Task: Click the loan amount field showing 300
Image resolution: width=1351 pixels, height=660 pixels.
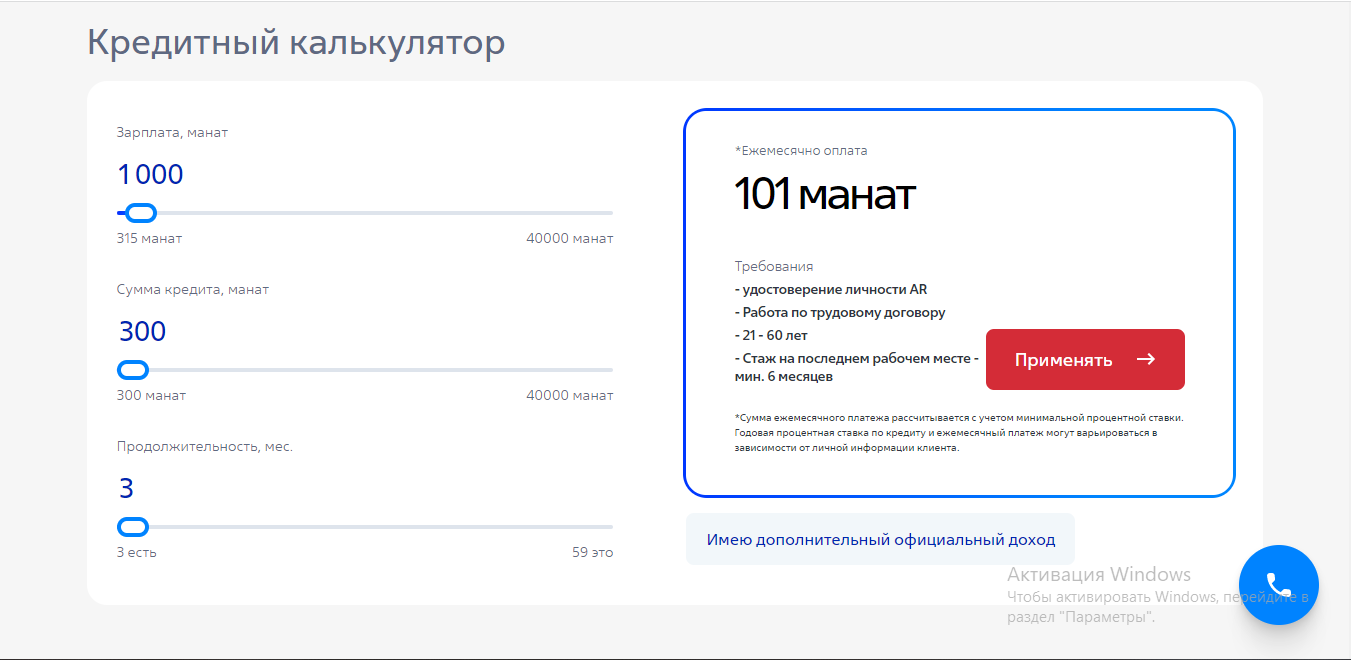Action: 143,332
